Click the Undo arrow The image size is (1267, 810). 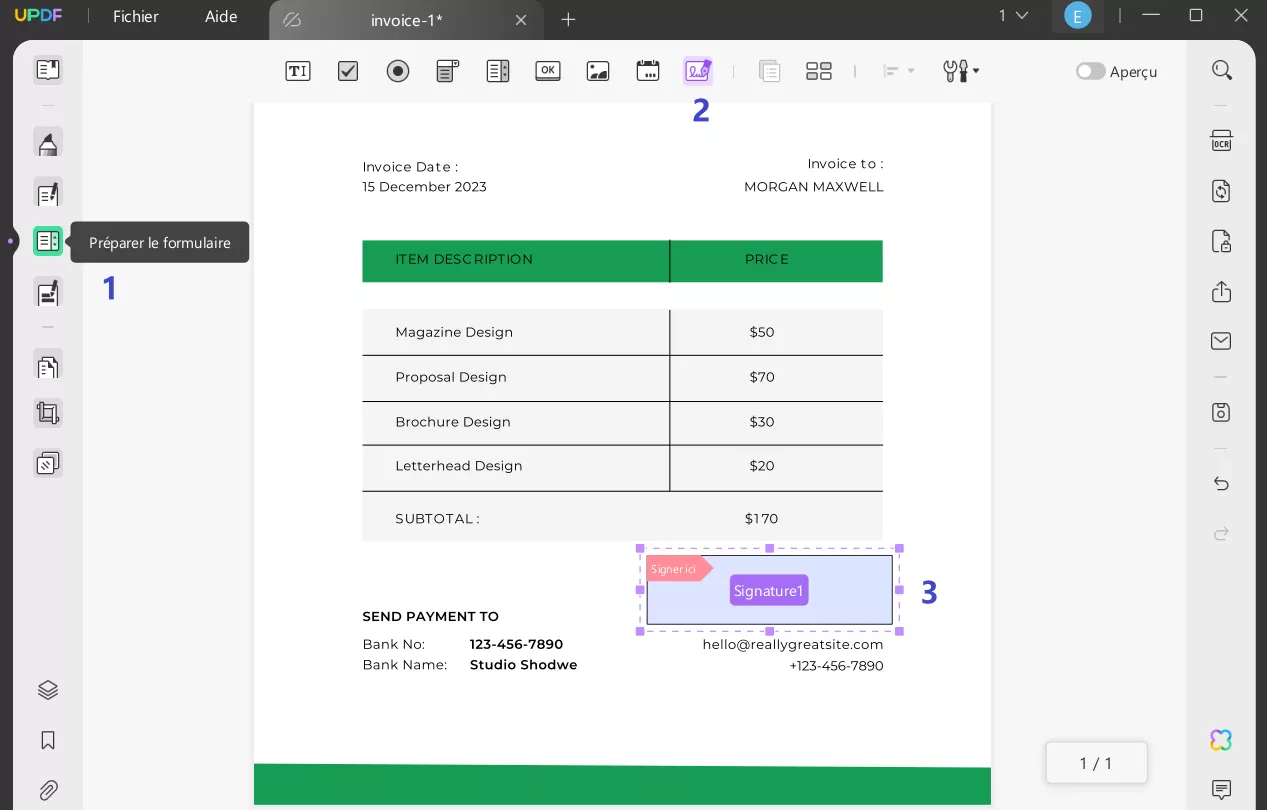(1220, 483)
